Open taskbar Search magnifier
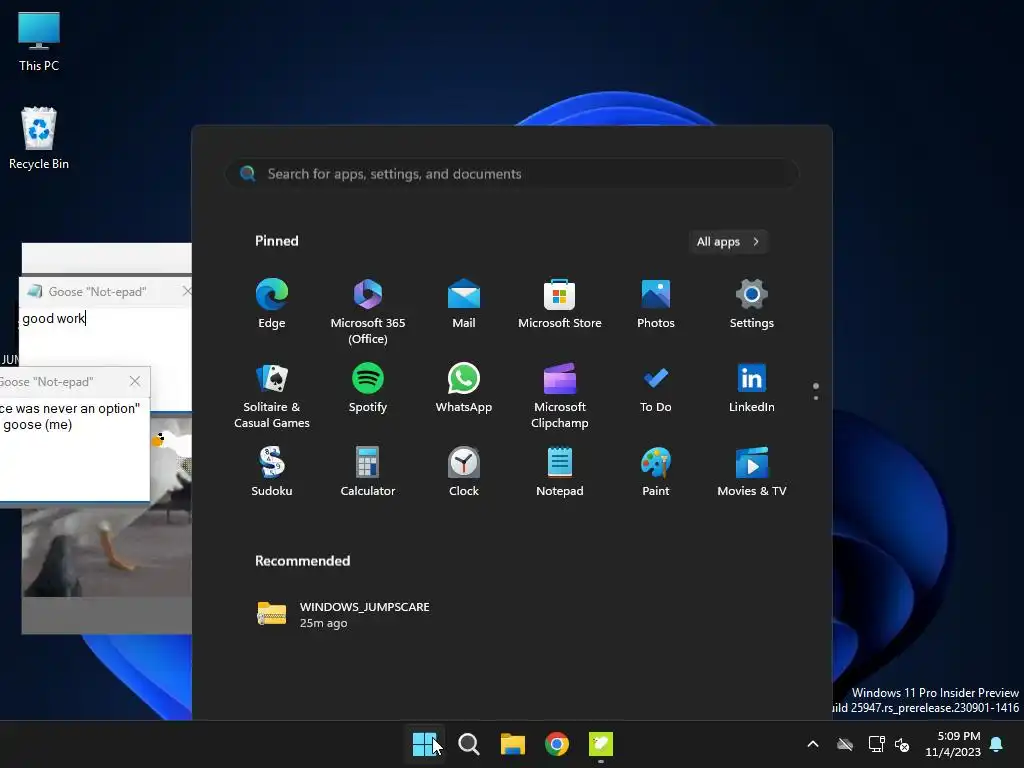 (x=469, y=744)
